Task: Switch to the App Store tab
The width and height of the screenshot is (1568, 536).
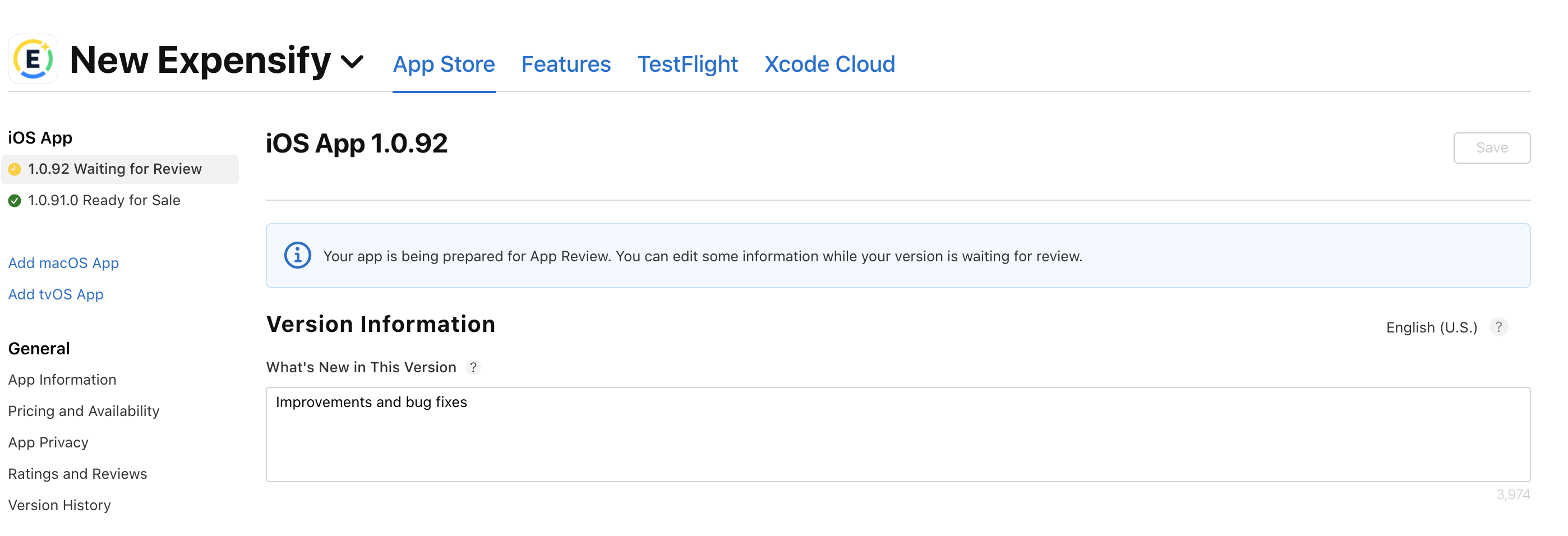Action: click(x=444, y=64)
